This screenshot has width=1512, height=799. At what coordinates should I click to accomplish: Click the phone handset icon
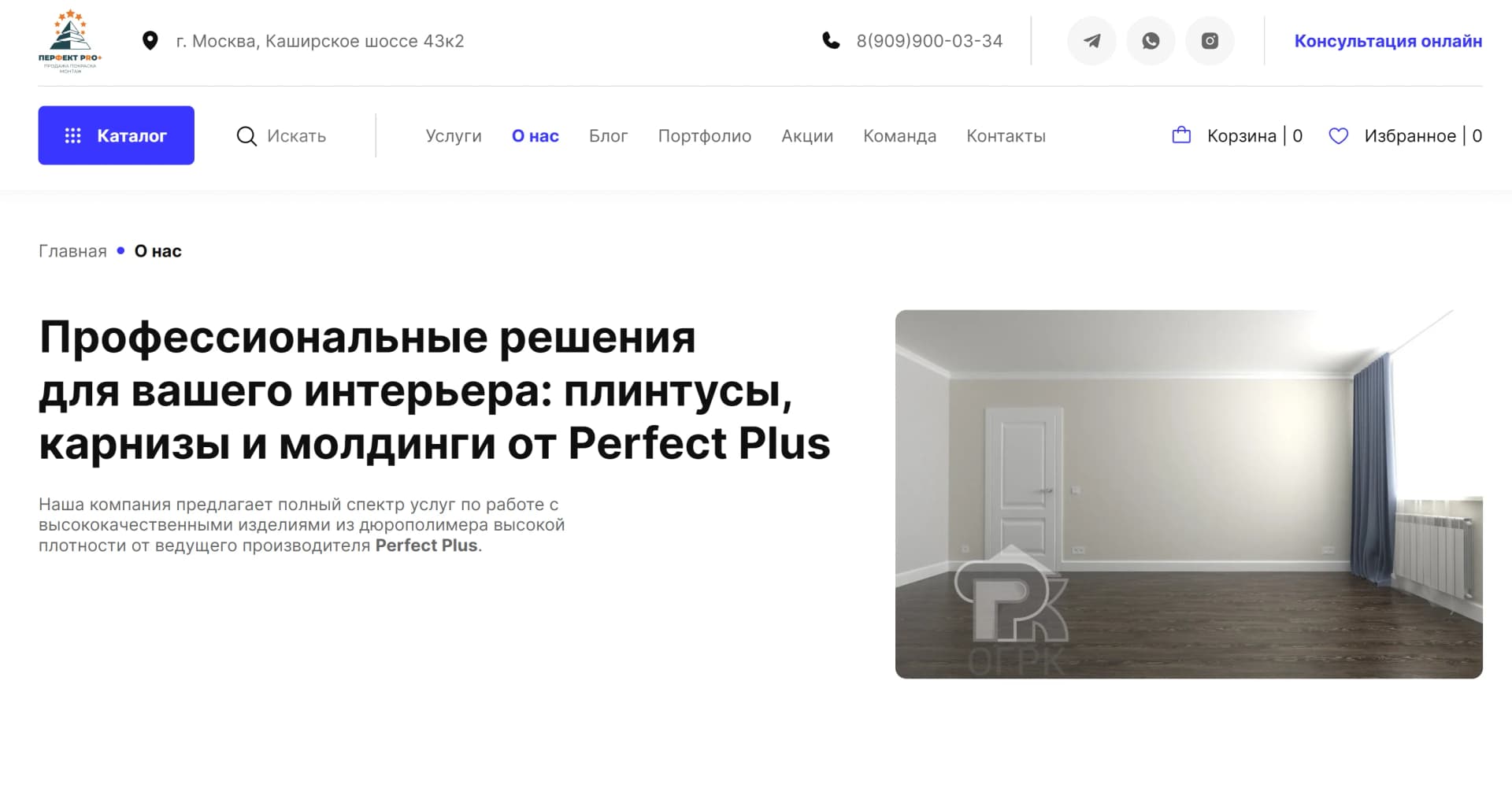(831, 40)
